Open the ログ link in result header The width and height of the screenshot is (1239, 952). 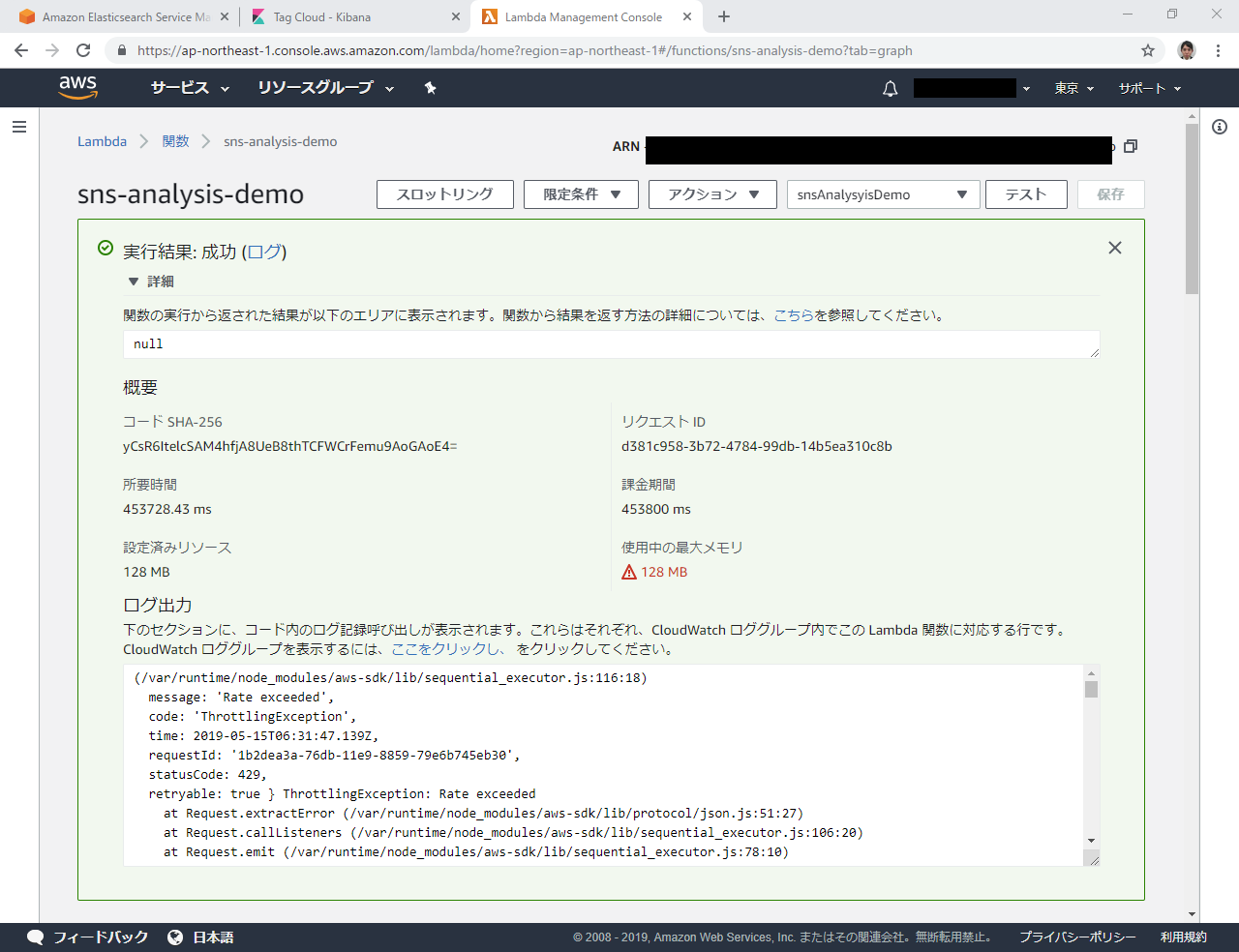point(264,252)
